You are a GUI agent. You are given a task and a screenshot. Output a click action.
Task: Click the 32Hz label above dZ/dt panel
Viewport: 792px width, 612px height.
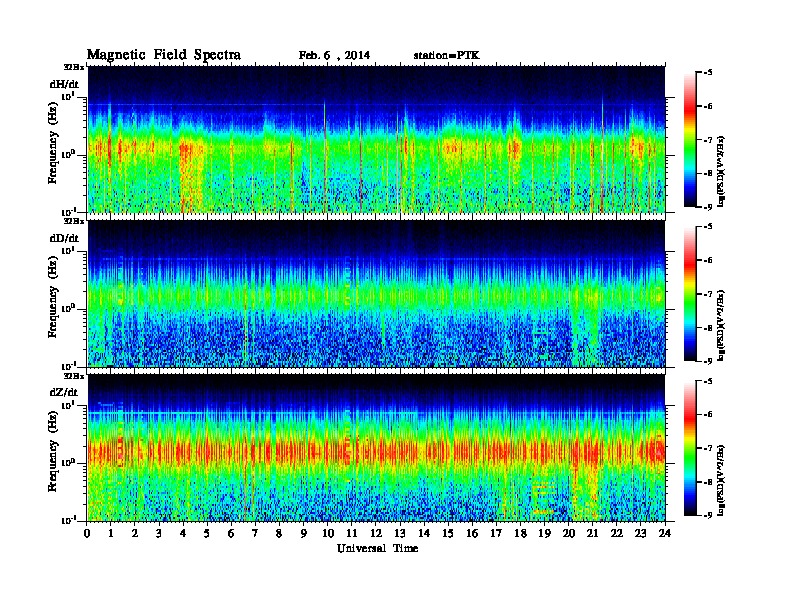[74, 375]
